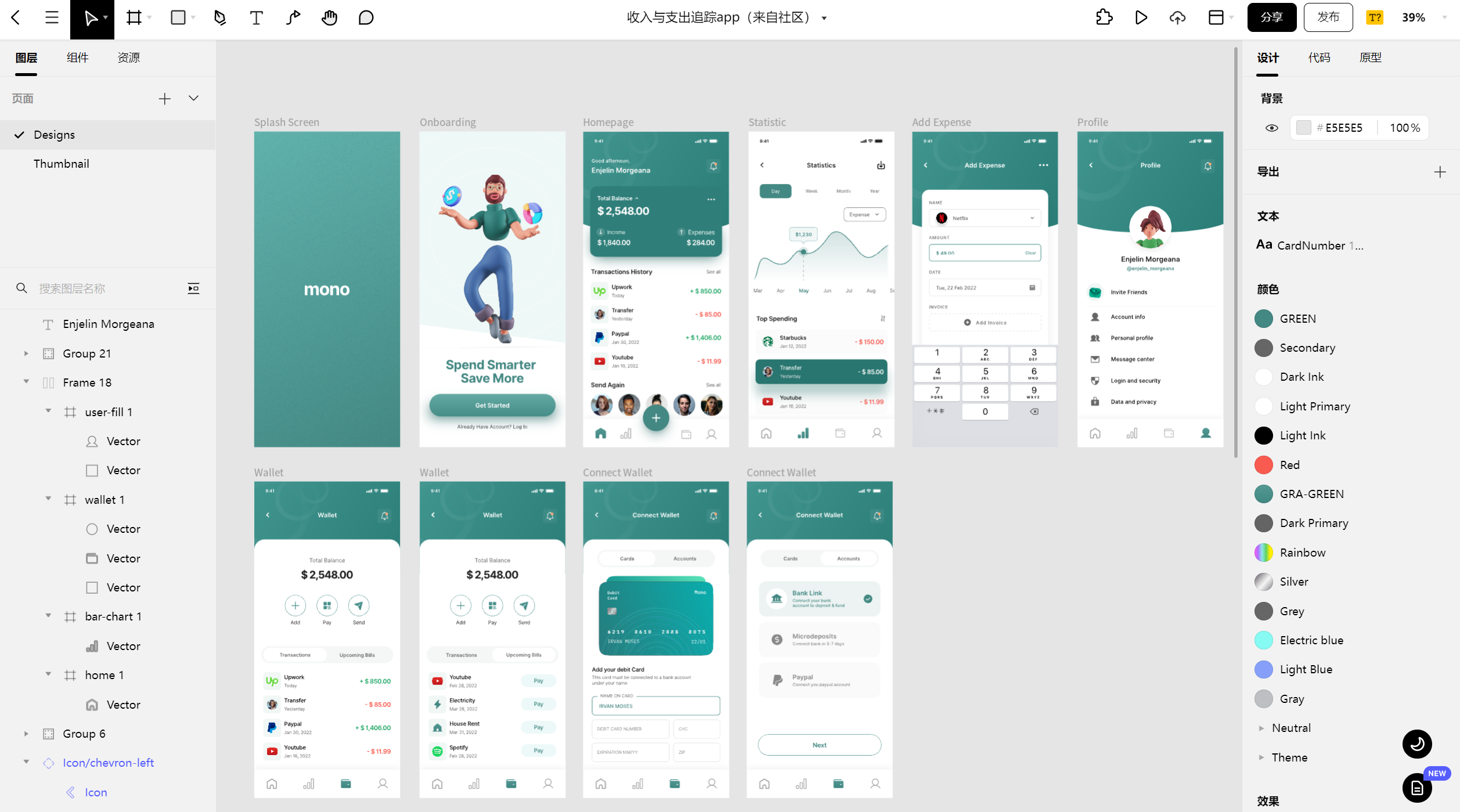Click the Share button in toolbar
Screen dimensions: 1460x812
1271,17
